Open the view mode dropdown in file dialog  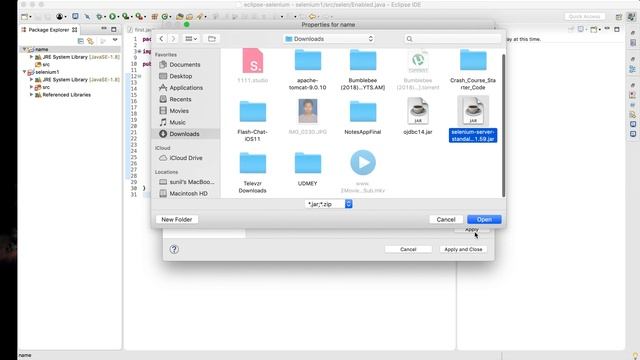[x=191, y=38]
